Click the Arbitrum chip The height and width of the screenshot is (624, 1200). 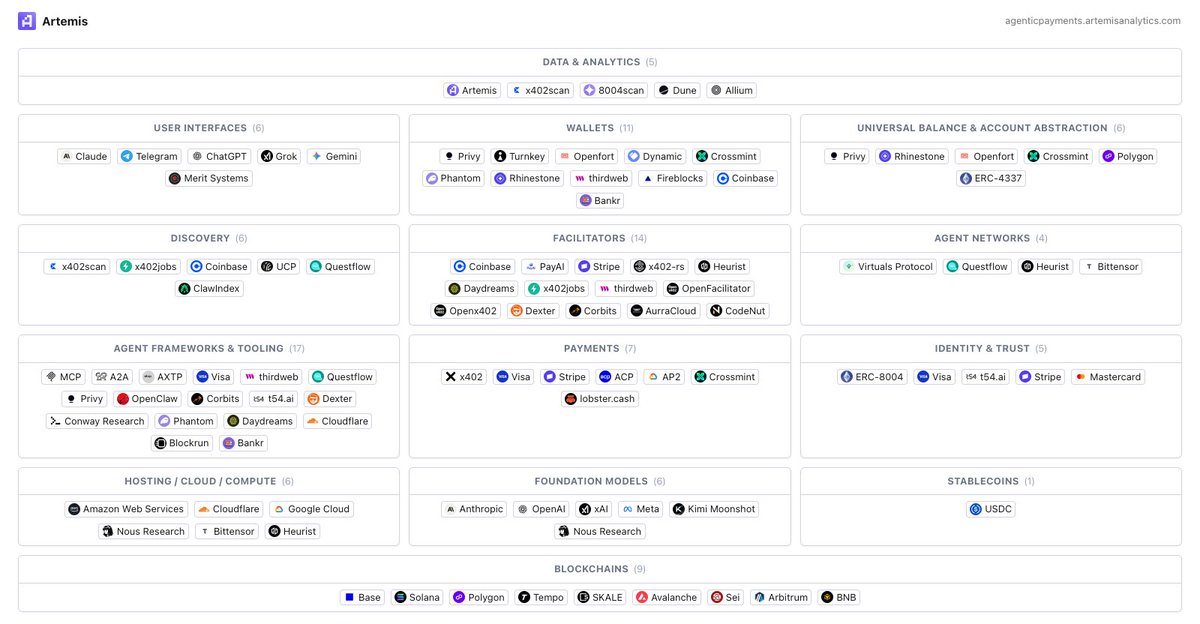[781, 596]
